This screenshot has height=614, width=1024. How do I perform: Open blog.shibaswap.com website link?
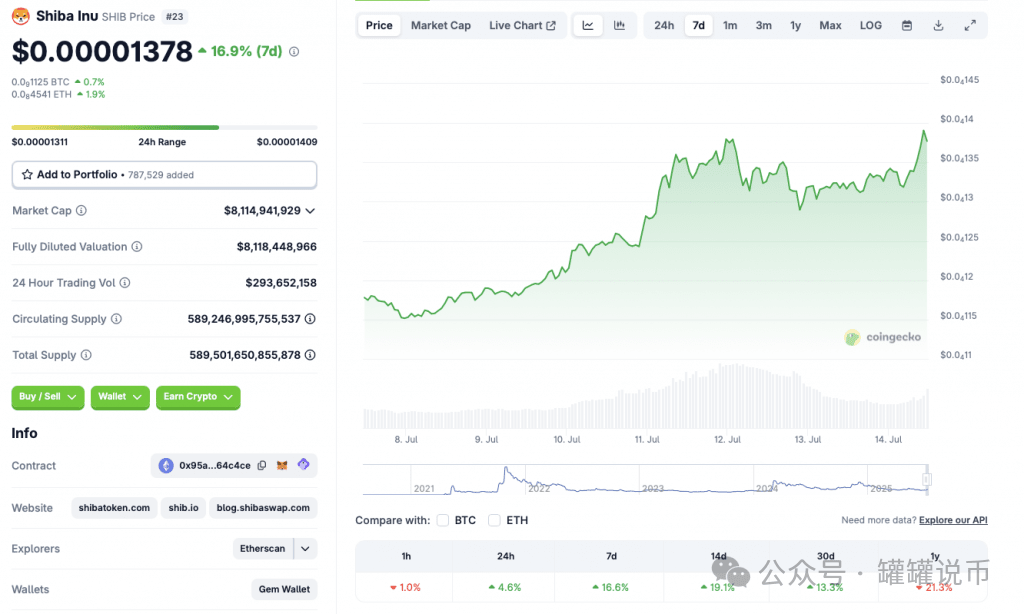tap(263, 508)
